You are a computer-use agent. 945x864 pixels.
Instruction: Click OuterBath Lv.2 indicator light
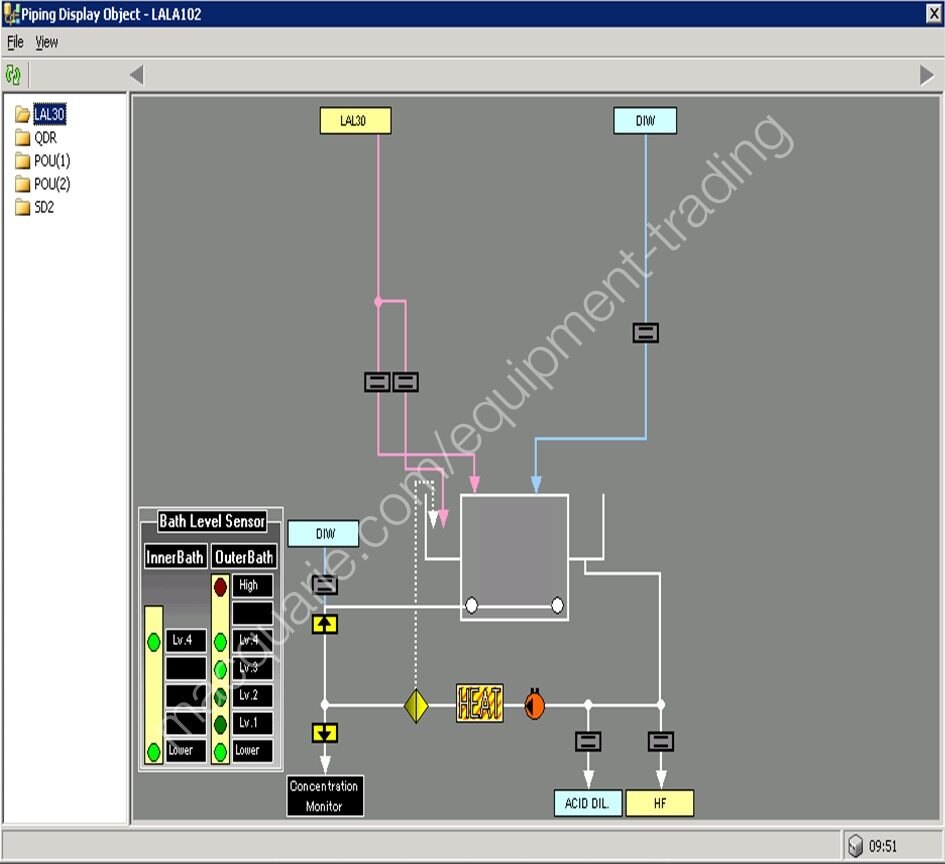pyautogui.click(x=221, y=697)
